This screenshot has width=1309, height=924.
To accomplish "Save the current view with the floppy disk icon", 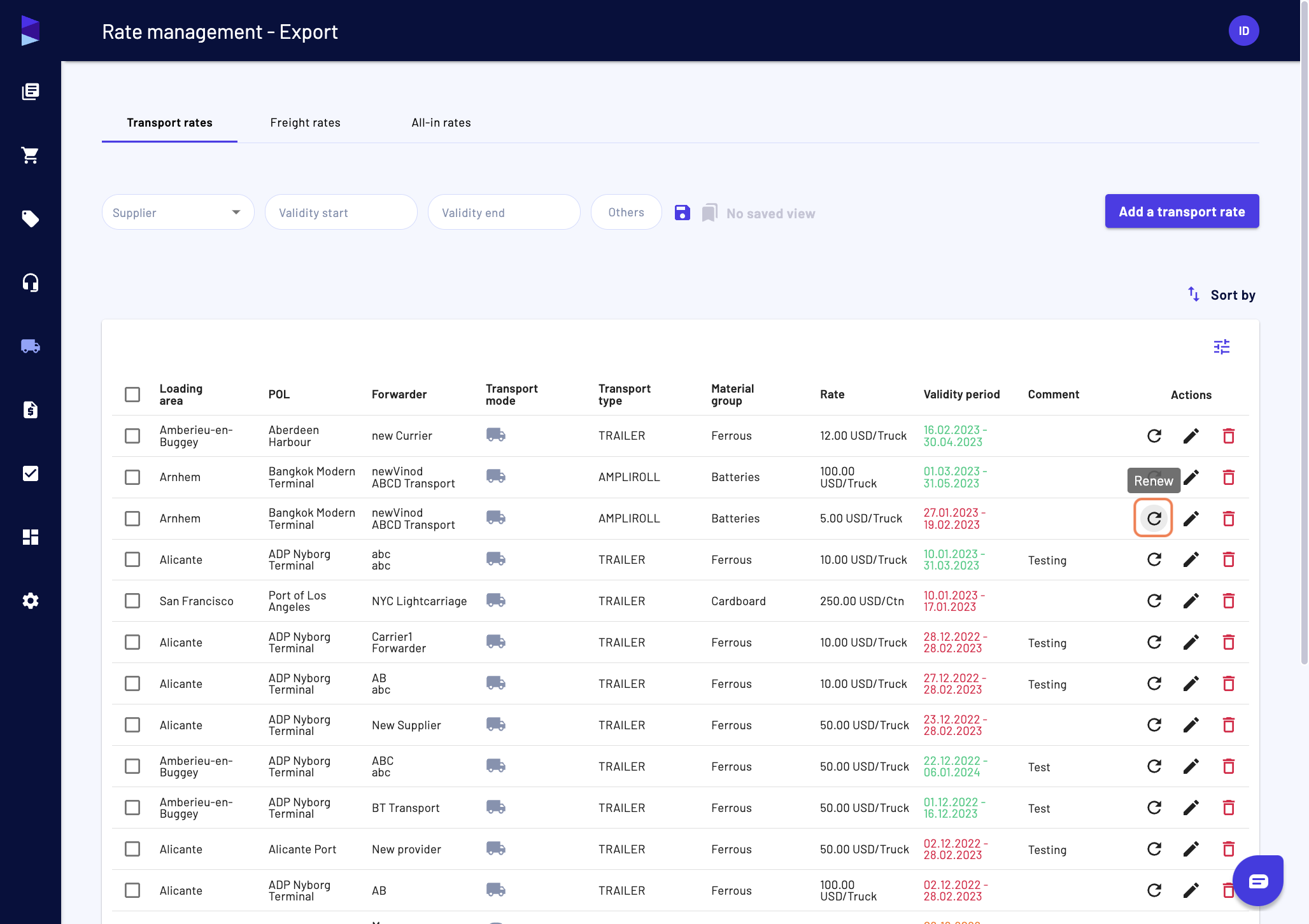I will click(683, 213).
